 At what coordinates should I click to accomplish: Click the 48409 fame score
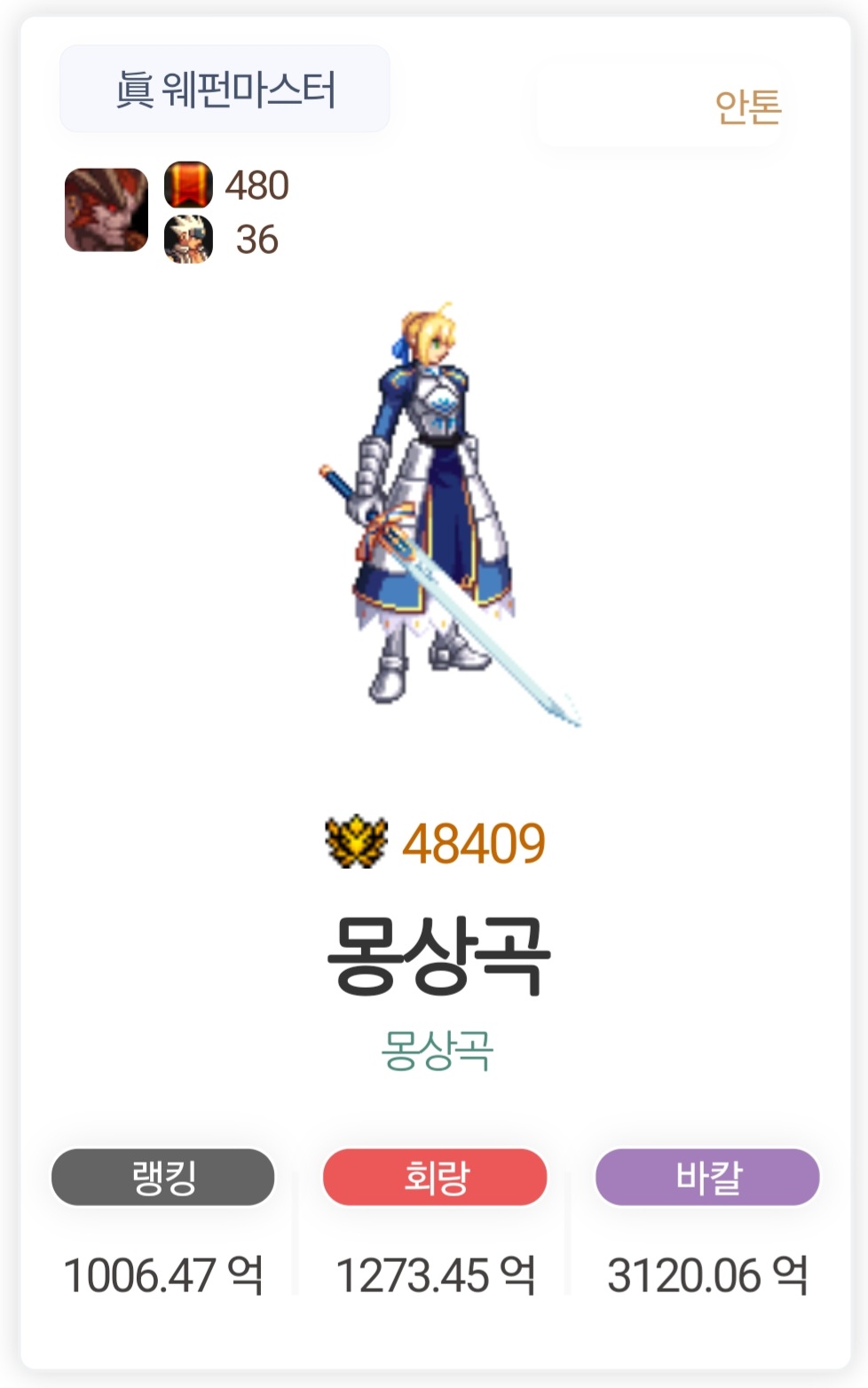click(474, 843)
